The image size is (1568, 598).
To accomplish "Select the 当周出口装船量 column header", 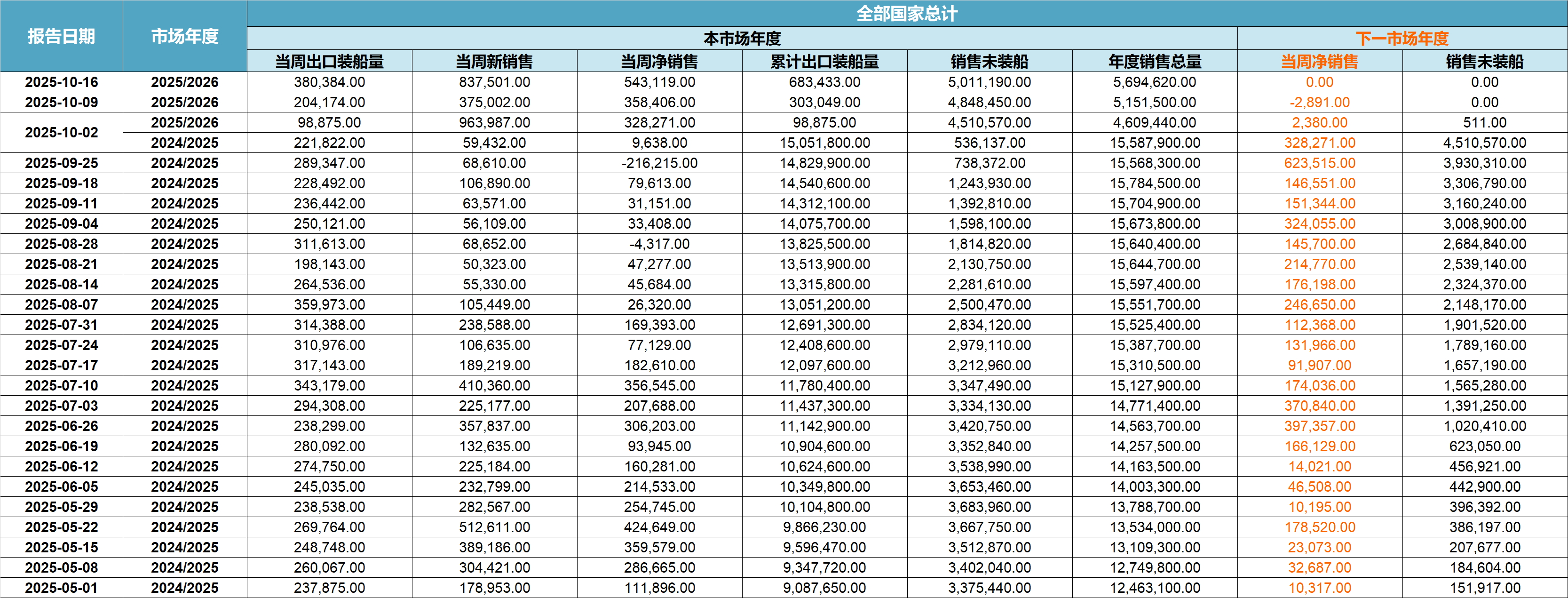I will 329,62.
